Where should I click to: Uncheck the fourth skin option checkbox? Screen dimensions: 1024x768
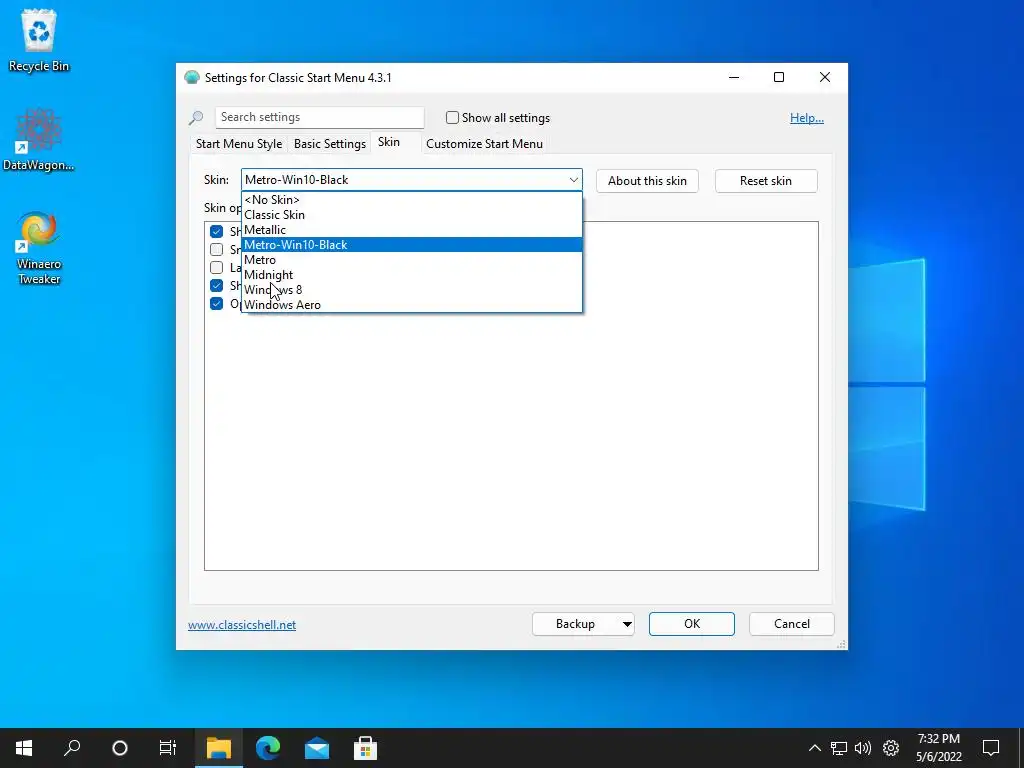point(216,285)
